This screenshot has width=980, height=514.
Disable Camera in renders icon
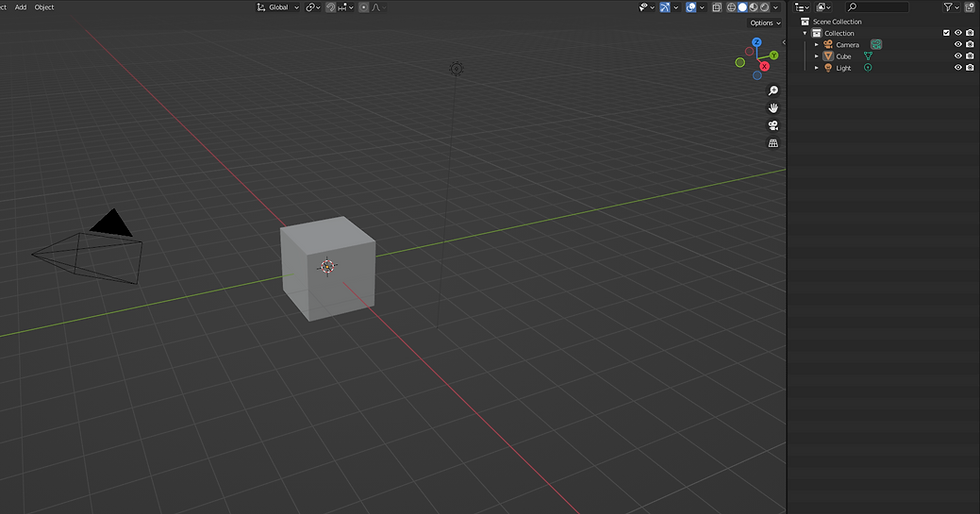pyautogui.click(x=970, y=44)
